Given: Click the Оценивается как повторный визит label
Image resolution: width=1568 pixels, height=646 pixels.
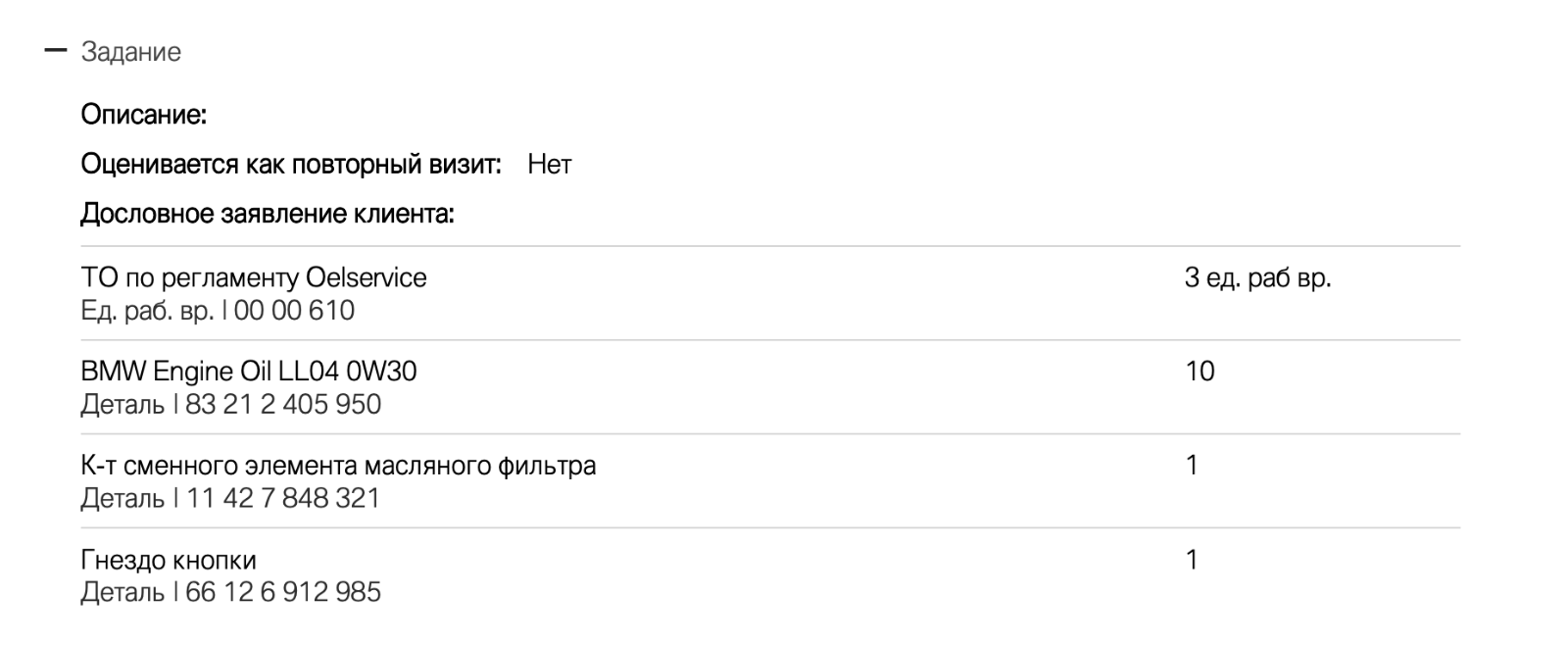Looking at the screenshot, I should pyautogui.click(x=291, y=164).
